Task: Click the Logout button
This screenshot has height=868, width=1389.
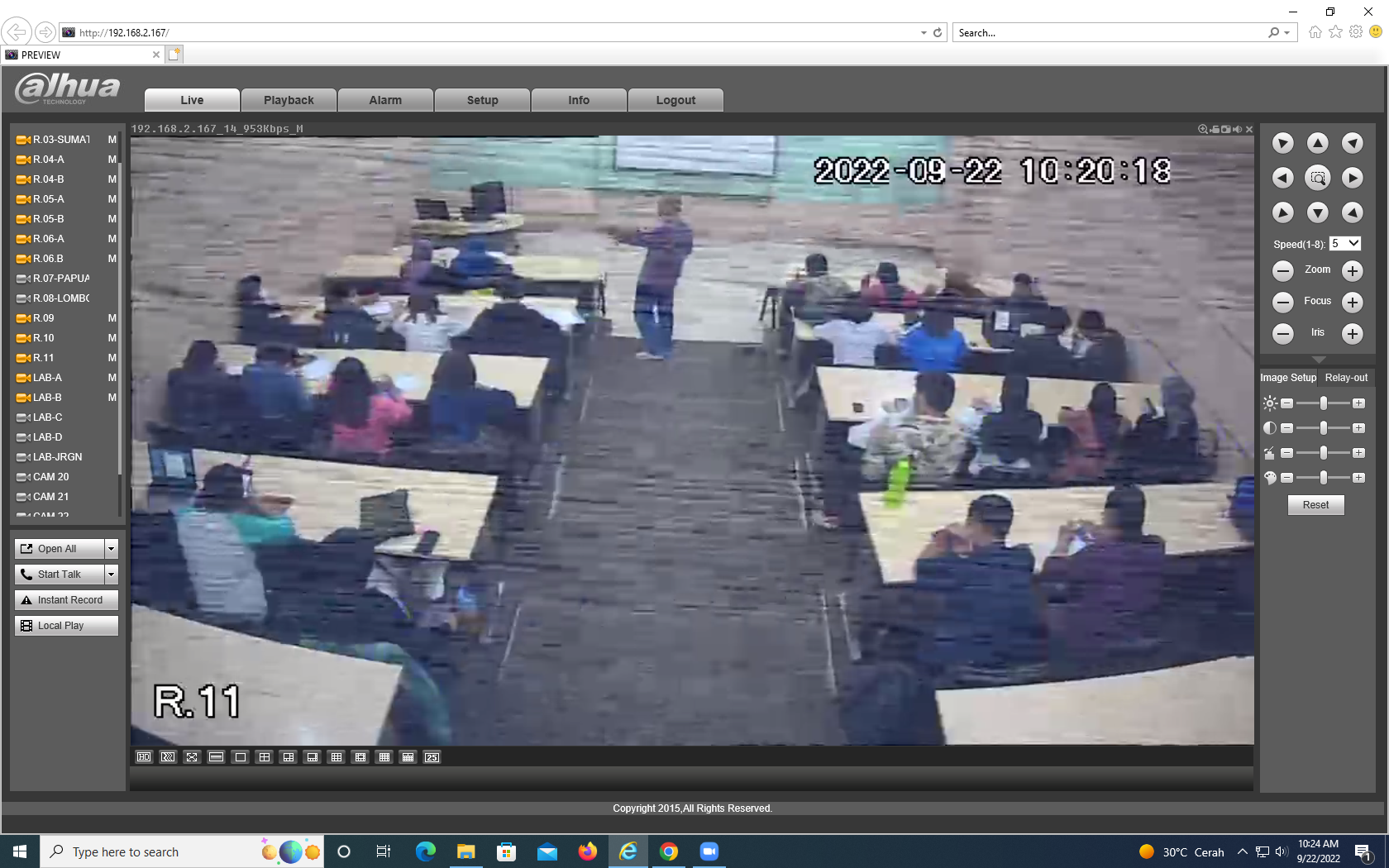Action: pos(675,100)
